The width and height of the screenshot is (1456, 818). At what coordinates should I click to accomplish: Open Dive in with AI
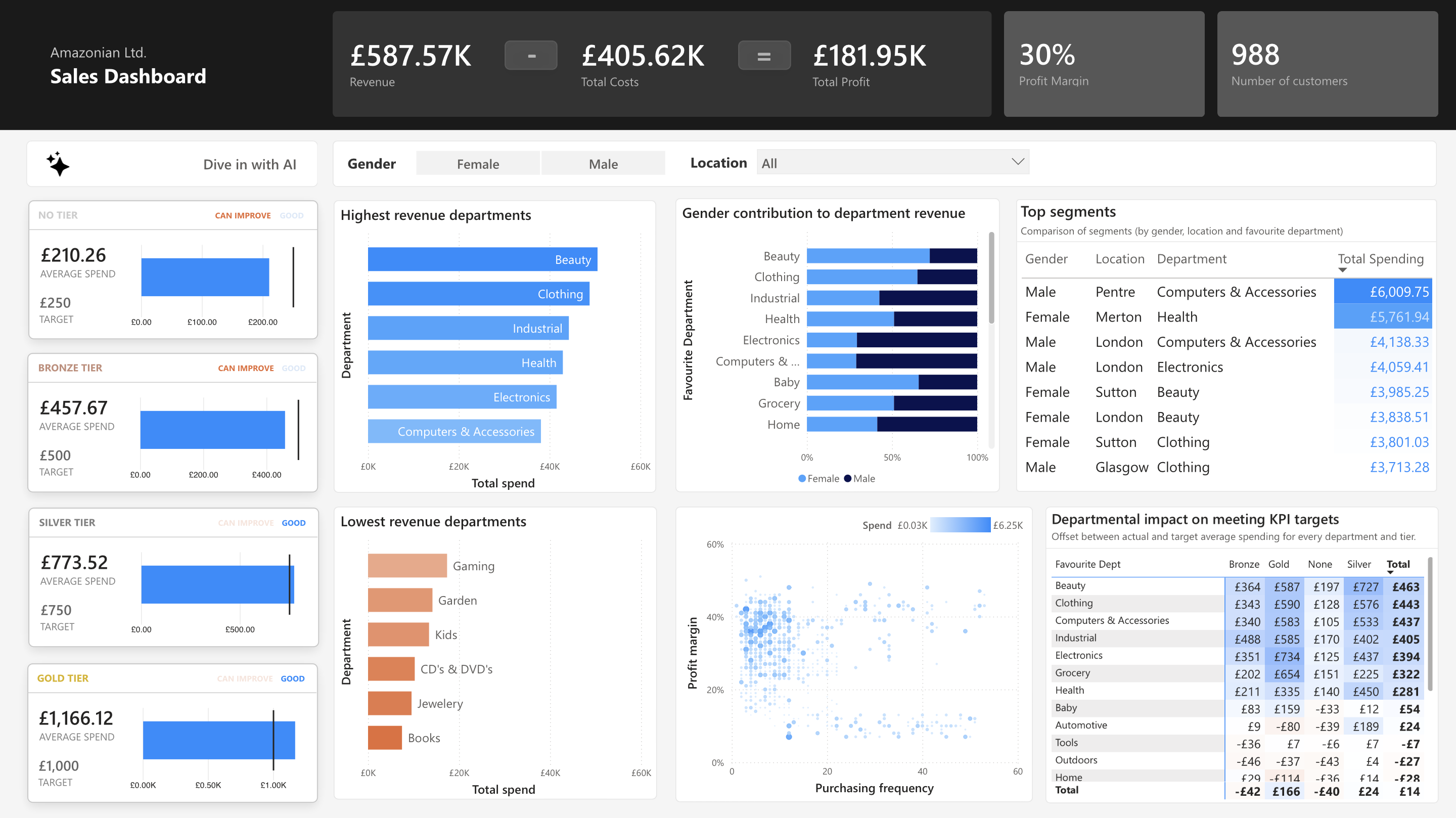click(x=249, y=164)
